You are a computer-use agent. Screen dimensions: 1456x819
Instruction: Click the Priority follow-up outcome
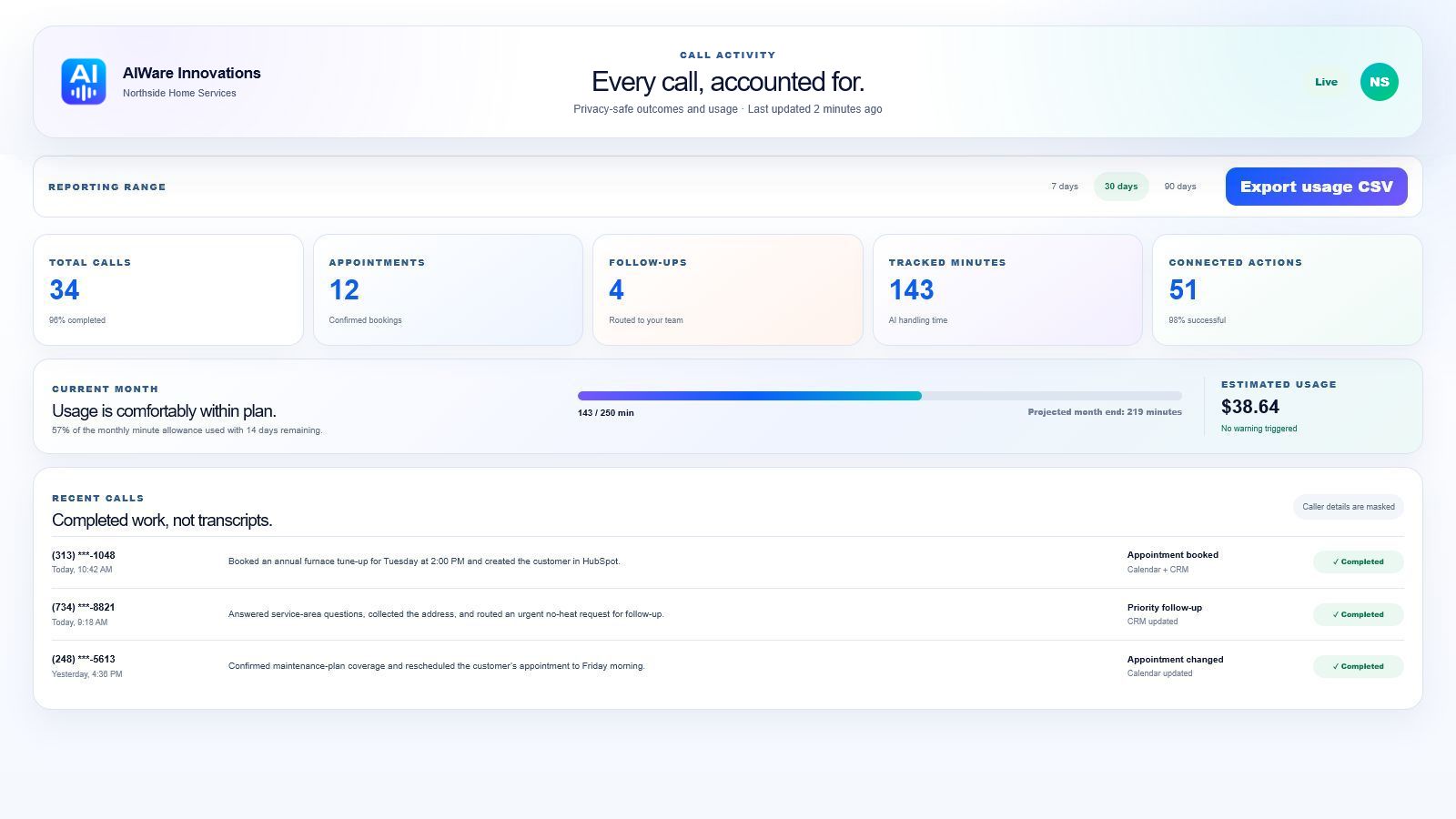[1164, 608]
